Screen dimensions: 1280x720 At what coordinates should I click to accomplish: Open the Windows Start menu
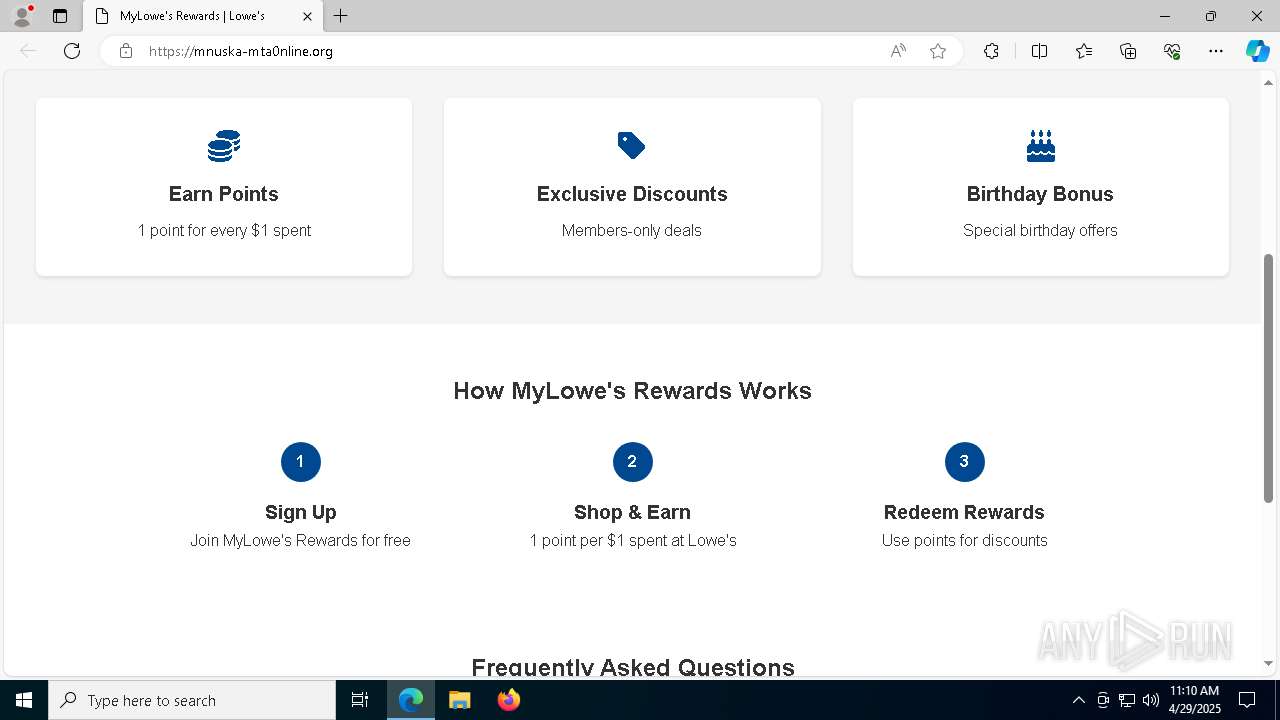[x=24, y=700]
